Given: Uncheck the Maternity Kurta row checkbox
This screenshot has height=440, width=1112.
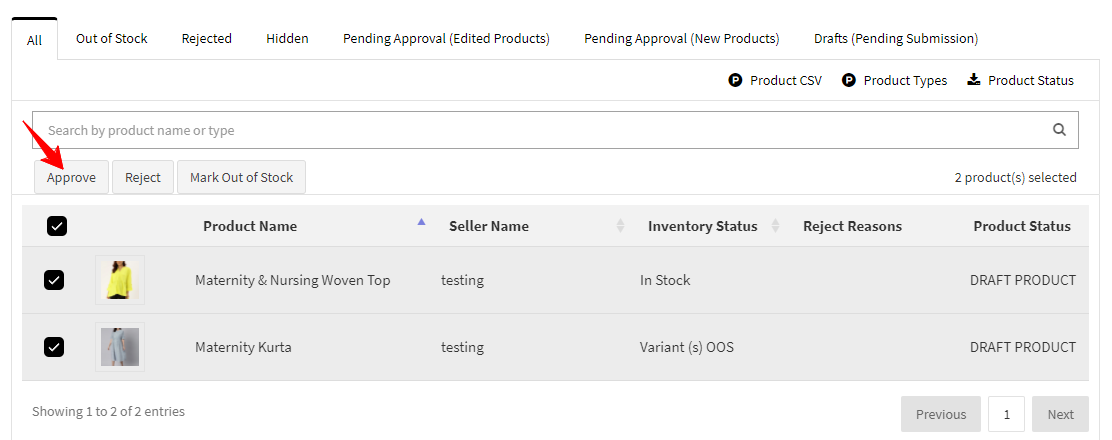Looking at the screenshot, I should click(x=54, y=347).
